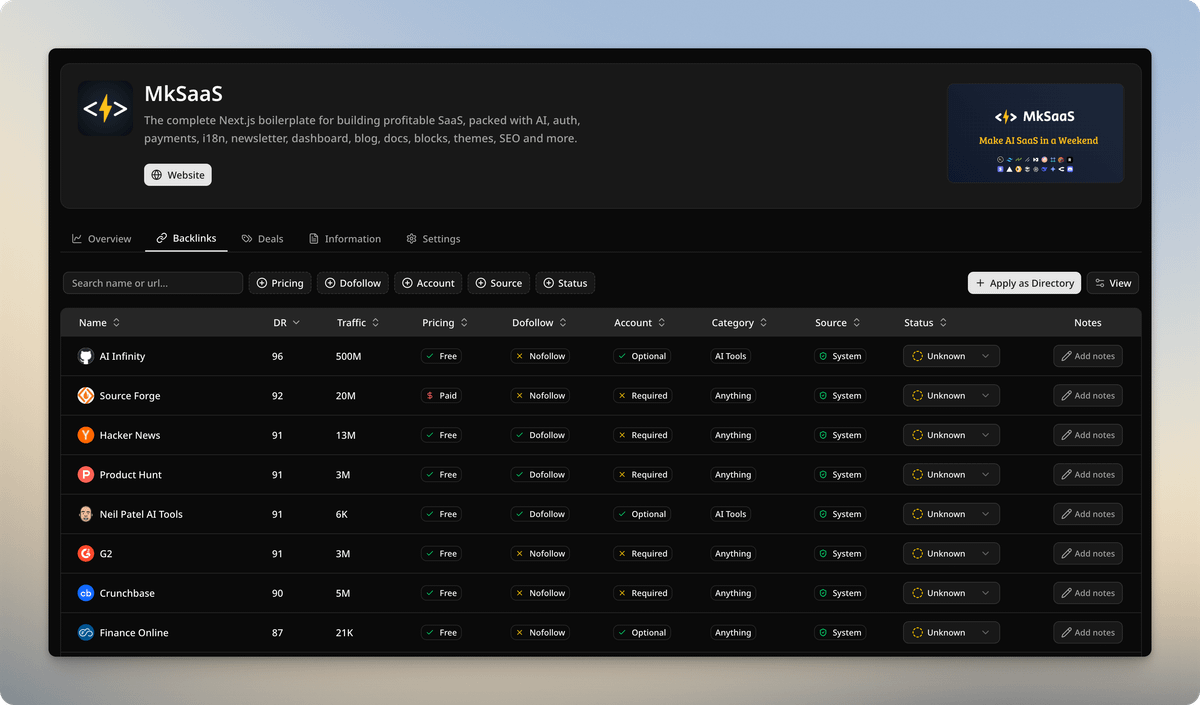Viewport: 1200px width, 705px height.
Task: Expand Unknown status dropdown for Hacker News
Action: (951, 435)
